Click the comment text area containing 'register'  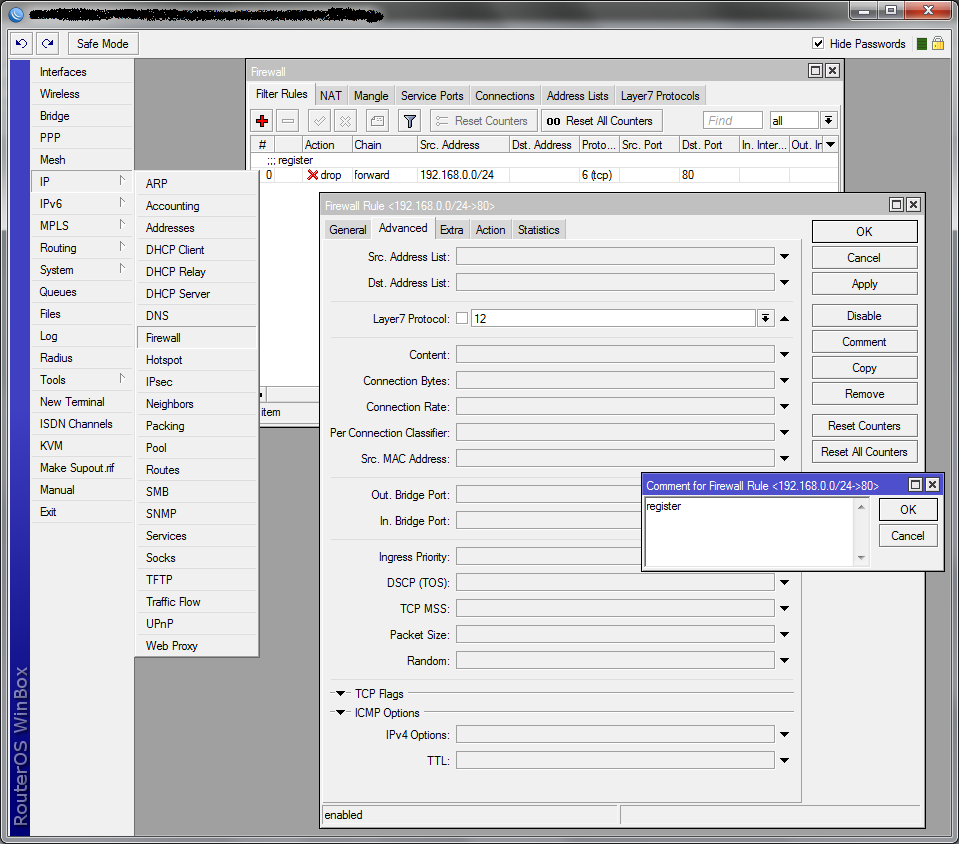(x=749, y=532)
